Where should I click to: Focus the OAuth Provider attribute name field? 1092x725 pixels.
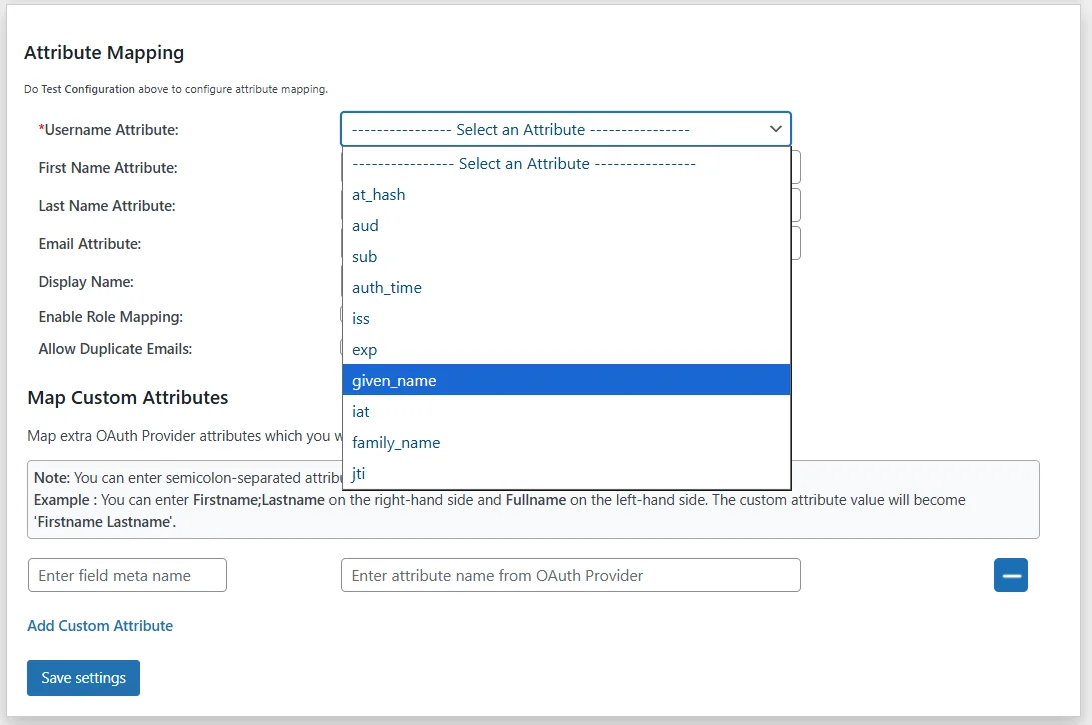point(570,575)
